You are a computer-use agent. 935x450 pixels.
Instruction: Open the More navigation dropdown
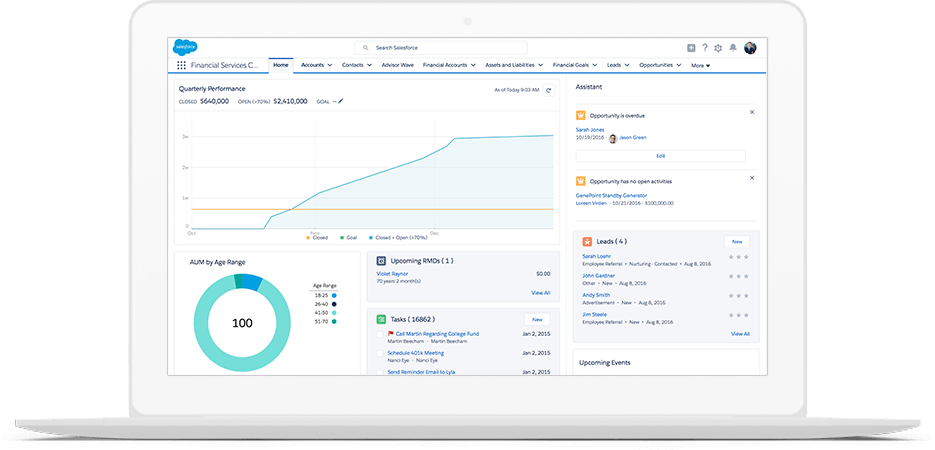[700, 66]
